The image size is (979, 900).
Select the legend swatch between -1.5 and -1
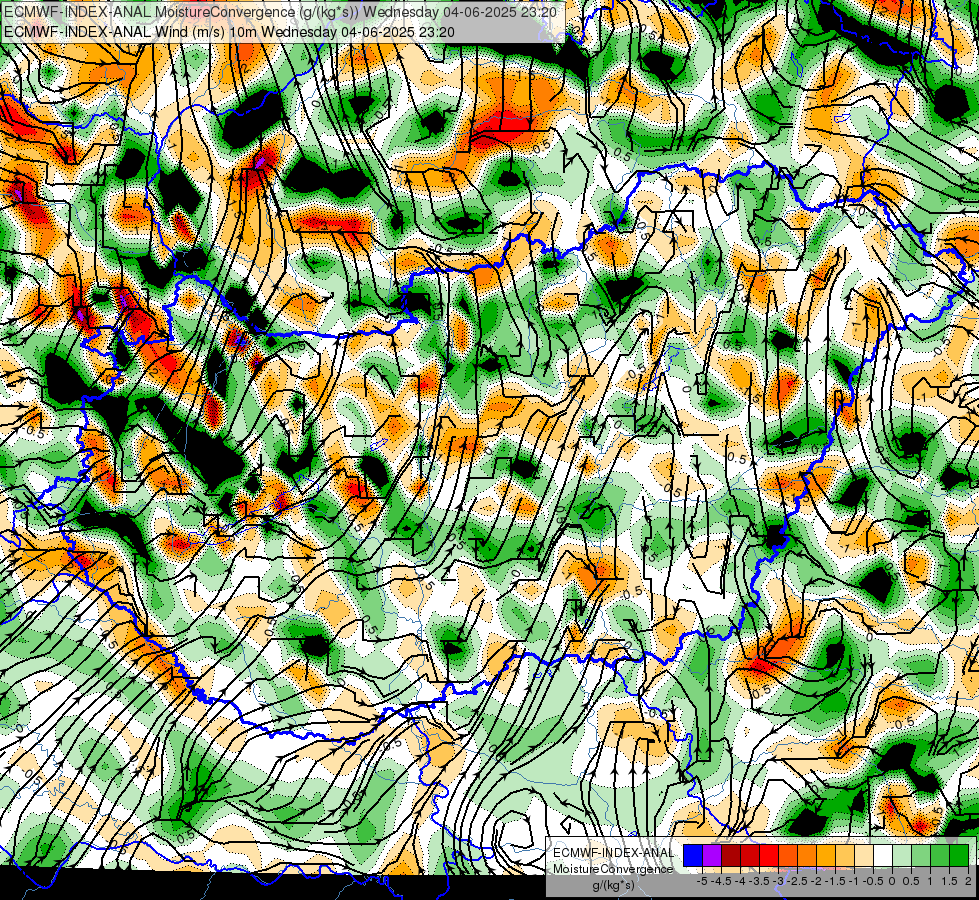coord(845,855)
